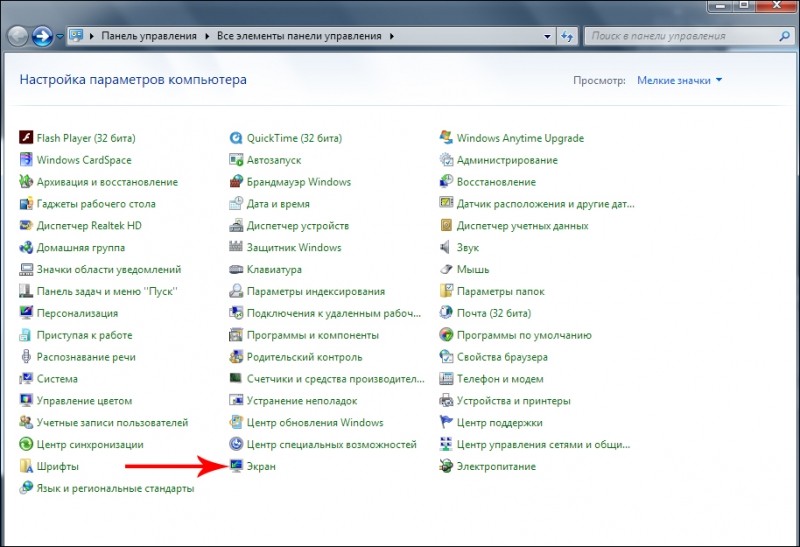Open Программы и компоненты link
The height and width of the screenshot is (547, 800).
[x=313, y=335]
